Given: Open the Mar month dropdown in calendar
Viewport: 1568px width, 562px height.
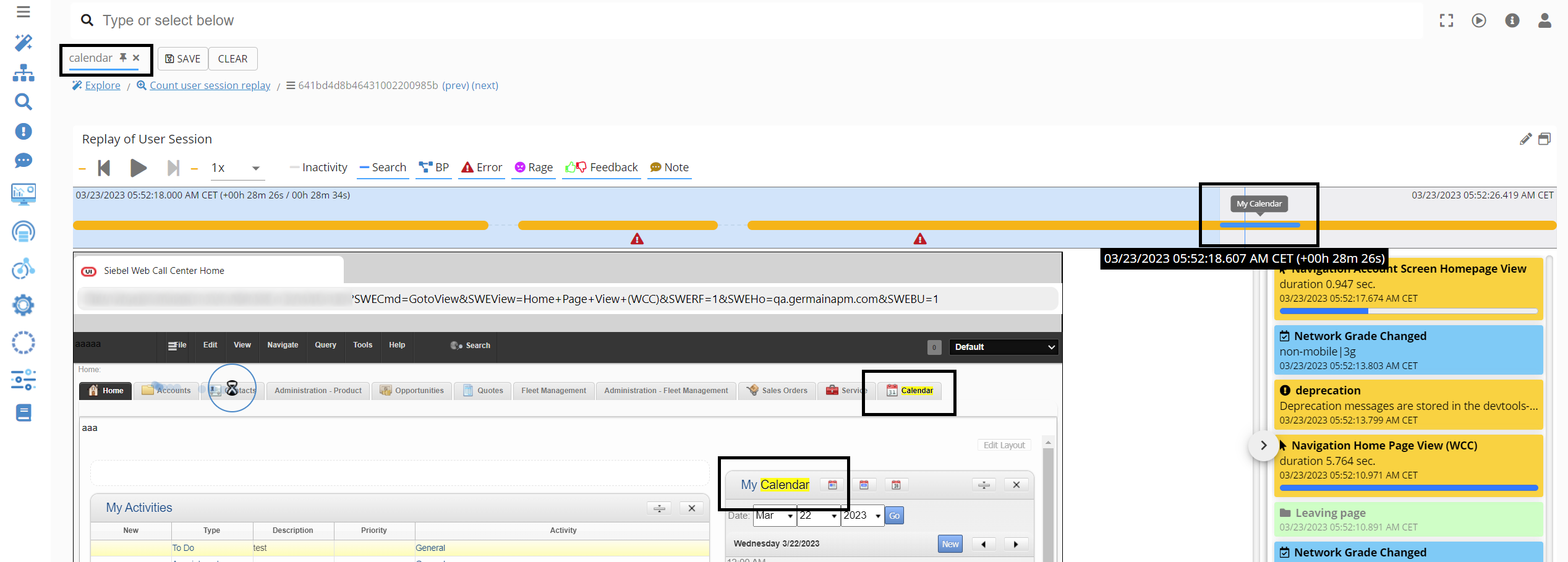Looking at the screenshot, I should (775, 515).
